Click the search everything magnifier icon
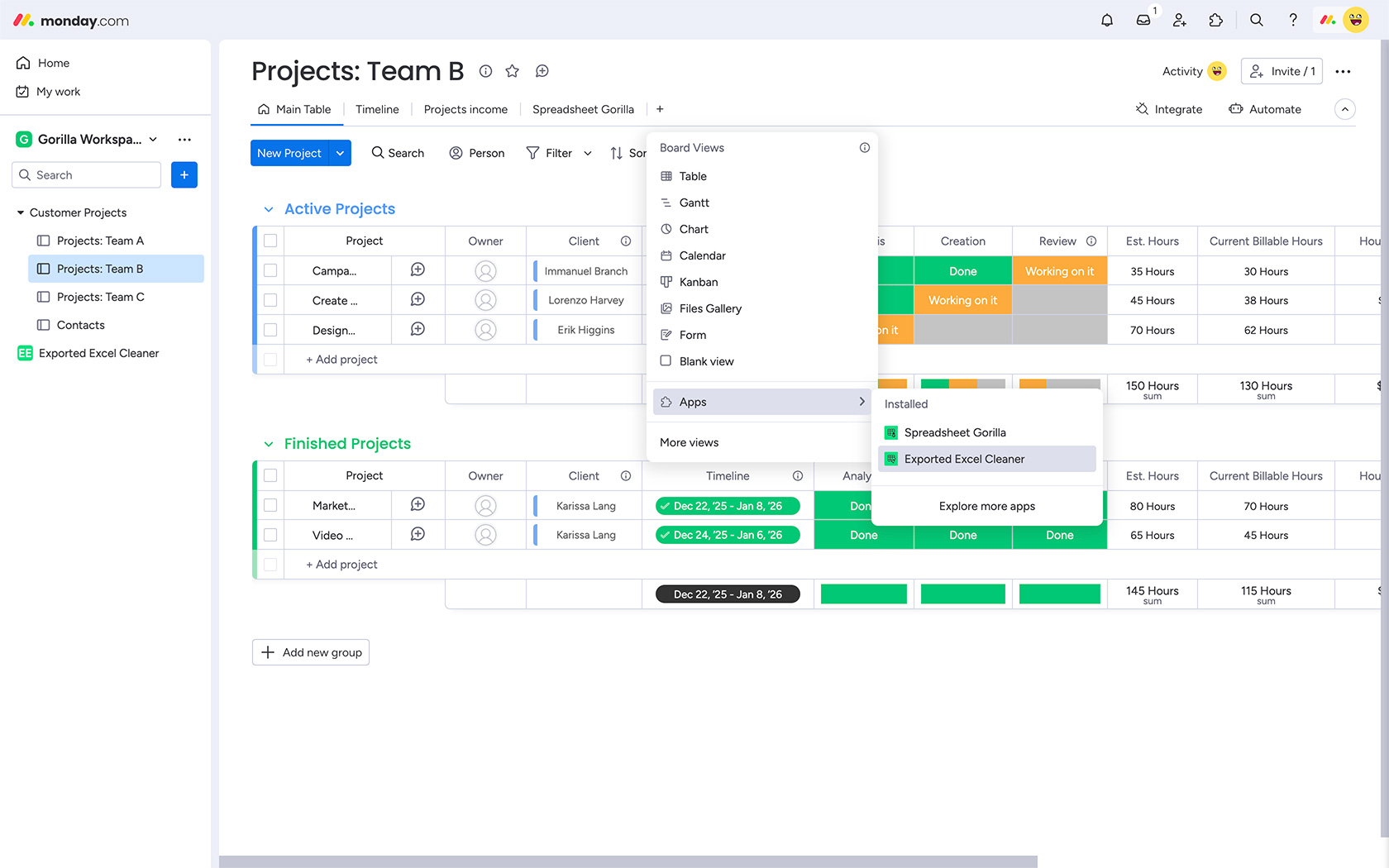This screenshot has width=1389, height=868. [x=1256, y=21]
